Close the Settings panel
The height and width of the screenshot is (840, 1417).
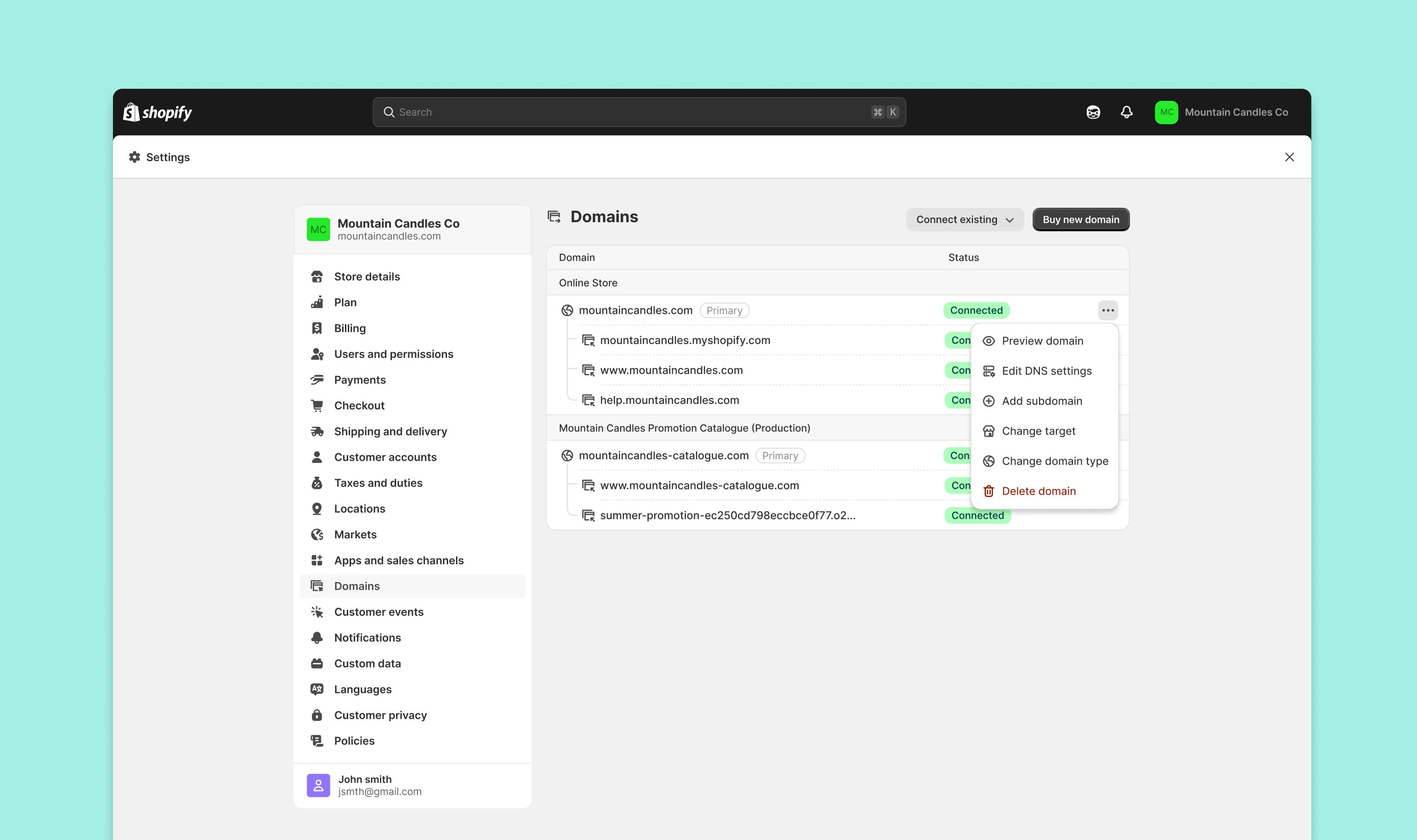pyautogui.click(x=1289, y=157)
